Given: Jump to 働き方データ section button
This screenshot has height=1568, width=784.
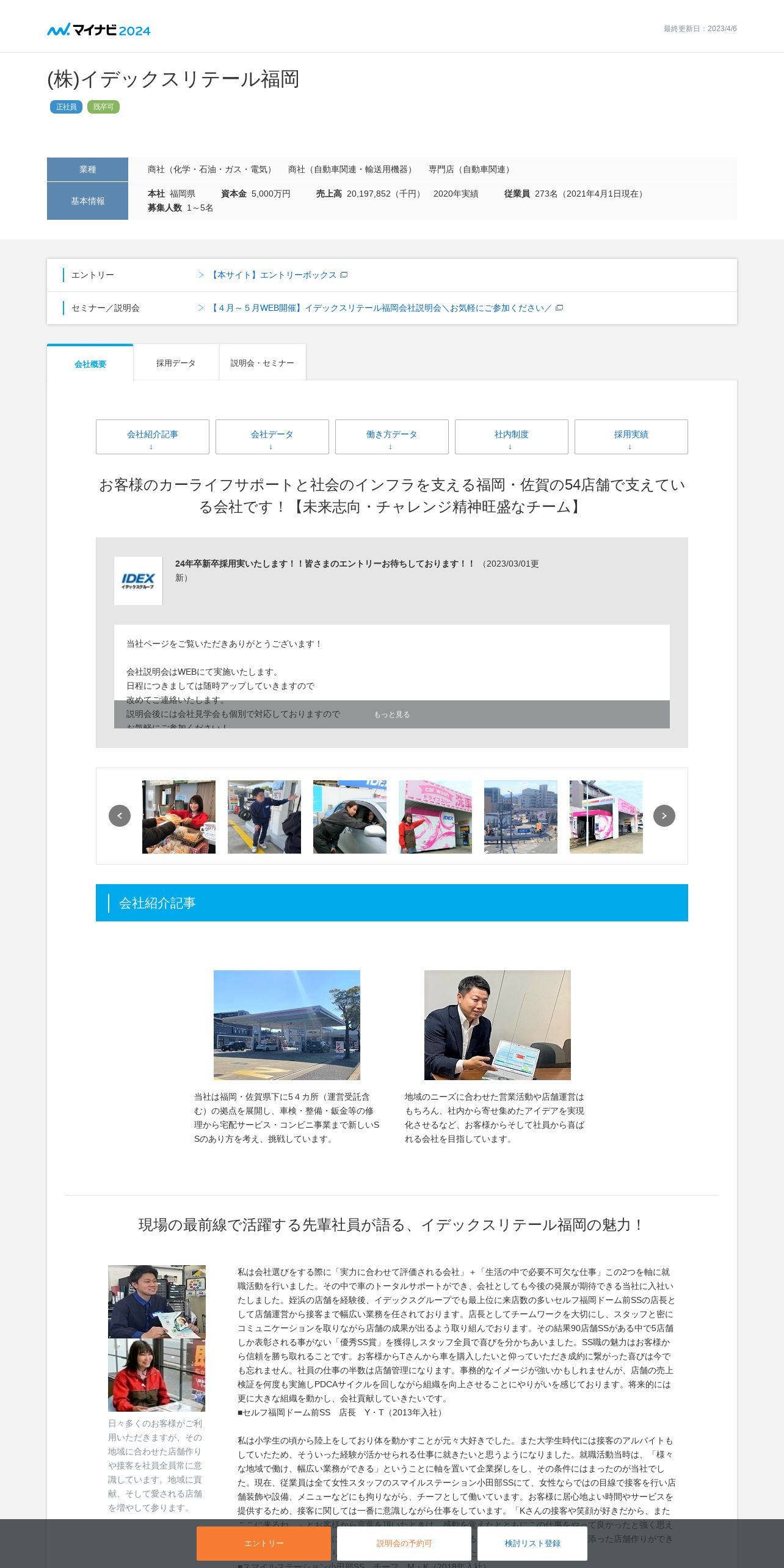Looking at the screenshot, I should (392, 437).
